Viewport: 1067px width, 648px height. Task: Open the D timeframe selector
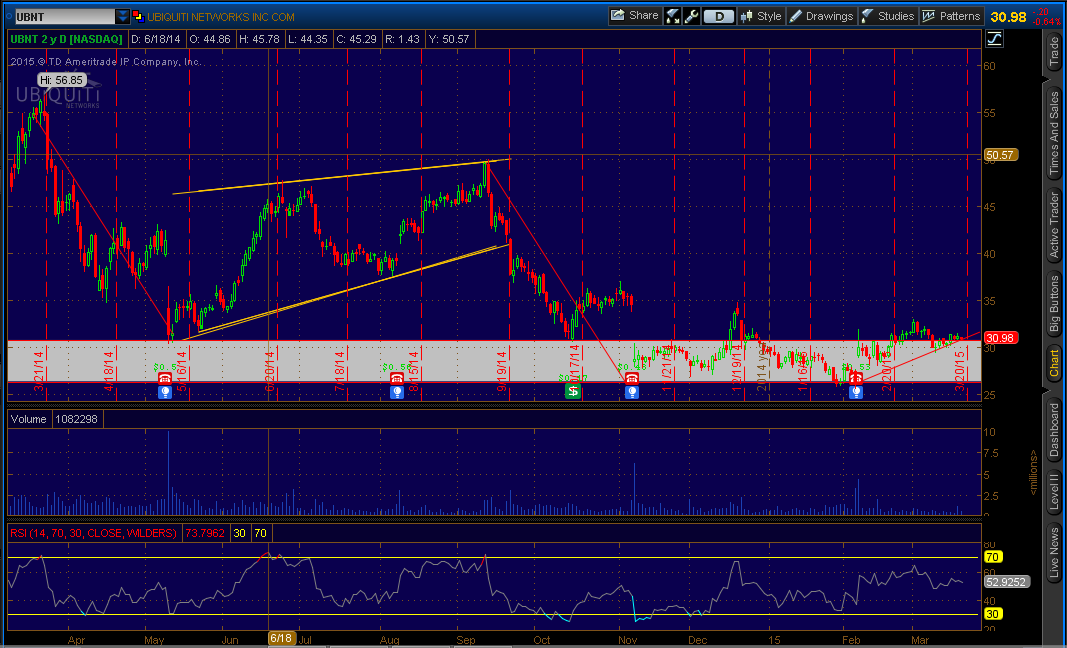coord(719,16)
